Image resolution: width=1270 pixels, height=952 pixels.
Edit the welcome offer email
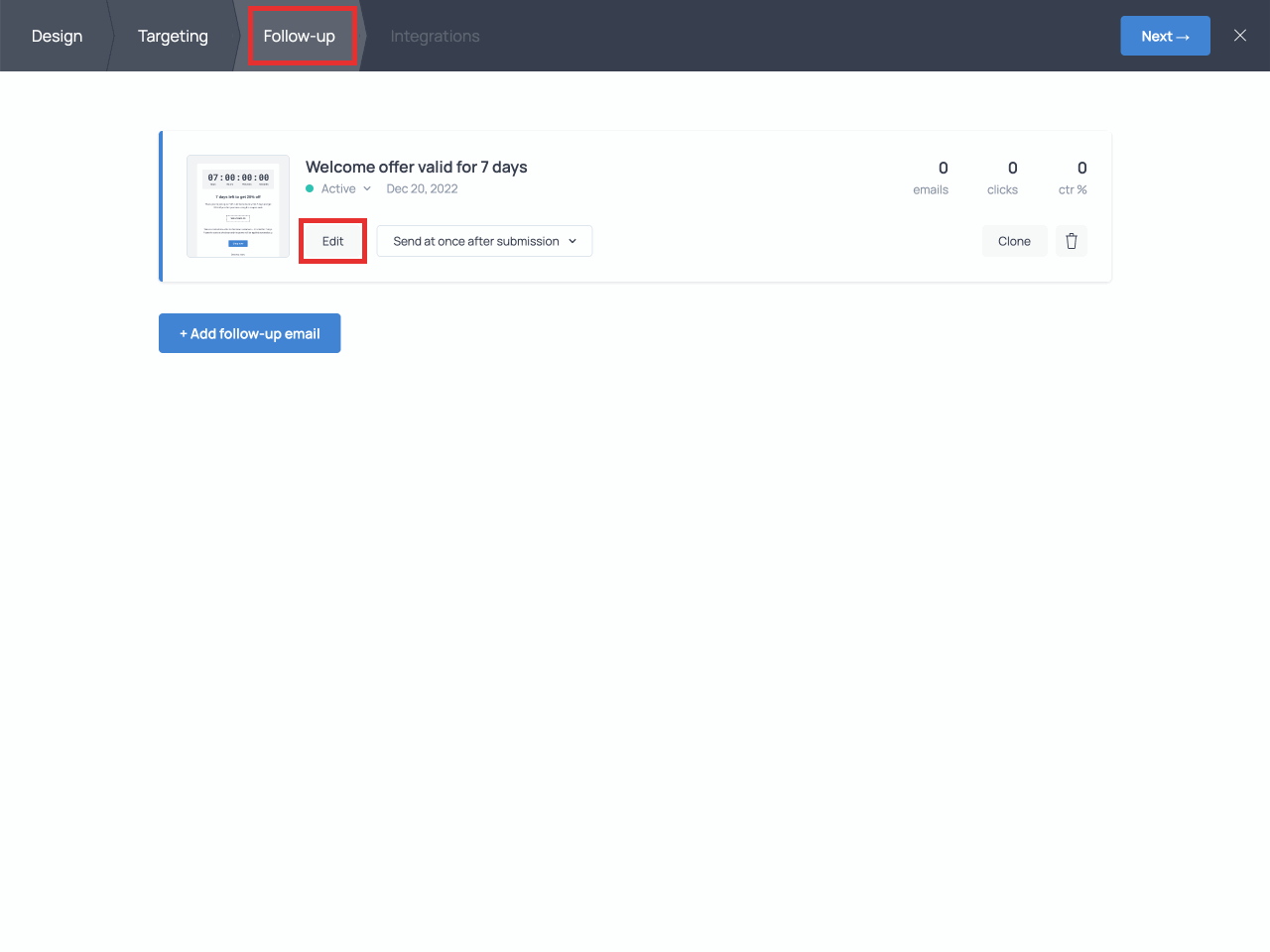pos(332,241)
